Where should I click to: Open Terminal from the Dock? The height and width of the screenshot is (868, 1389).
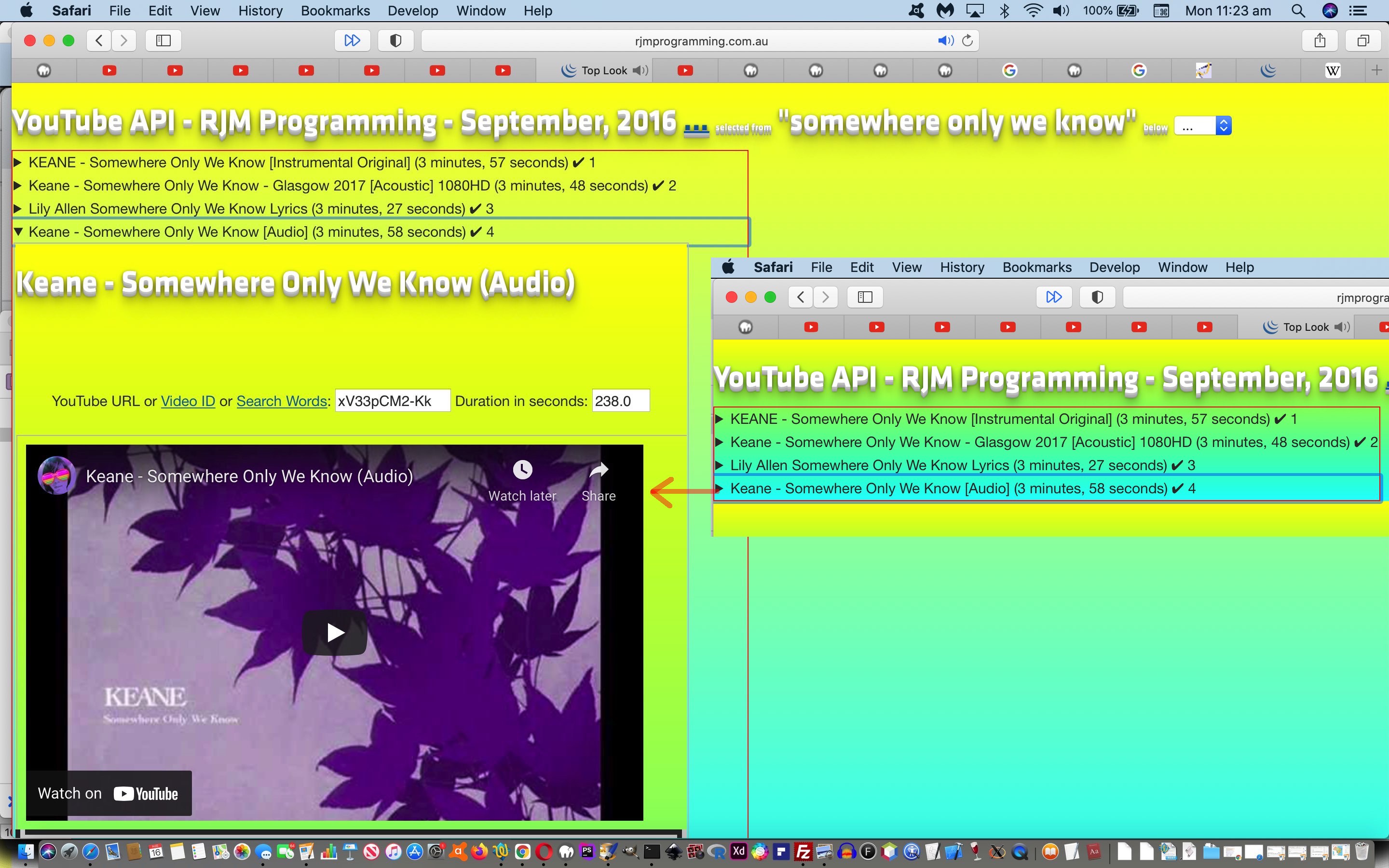[x=652, y=851]
